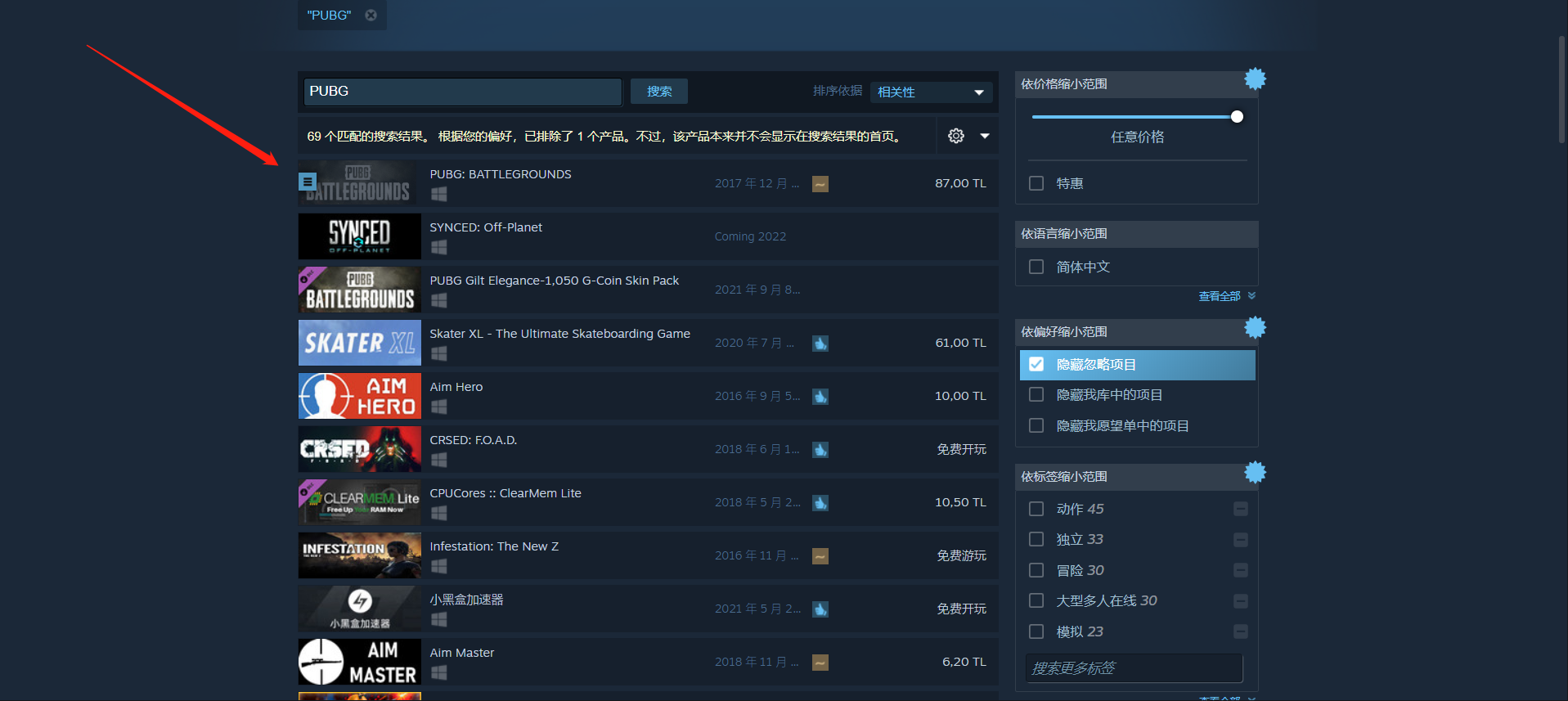Click the blue gear badge on 依价格缩小范围
Screen dimensions: 1568x701
click(1255, 79)
